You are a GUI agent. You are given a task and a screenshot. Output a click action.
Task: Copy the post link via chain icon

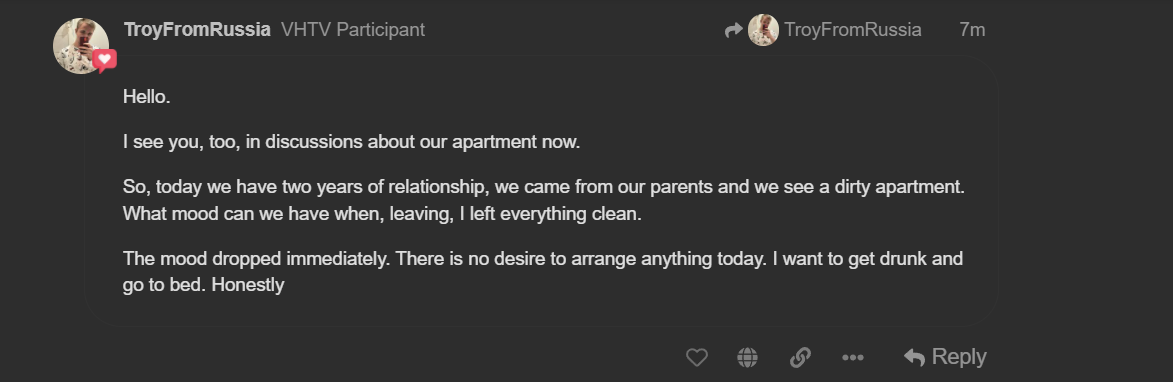[800, 358]
